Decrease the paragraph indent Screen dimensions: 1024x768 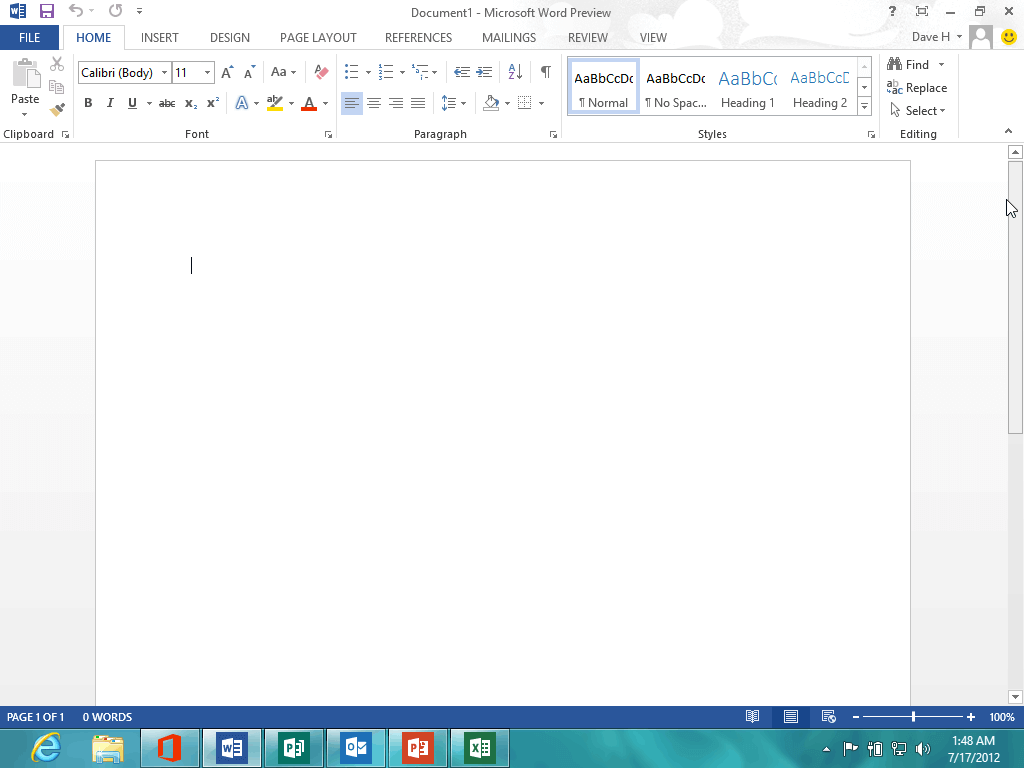coord(462,72)
